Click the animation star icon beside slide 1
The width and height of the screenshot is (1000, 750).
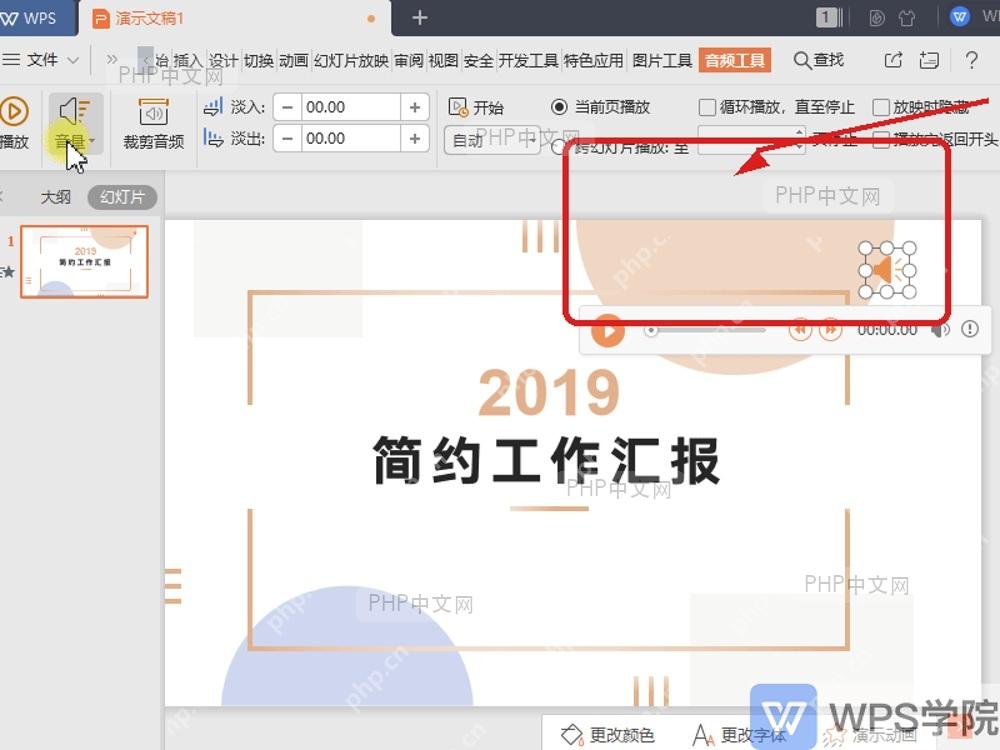tap(7, 272)
